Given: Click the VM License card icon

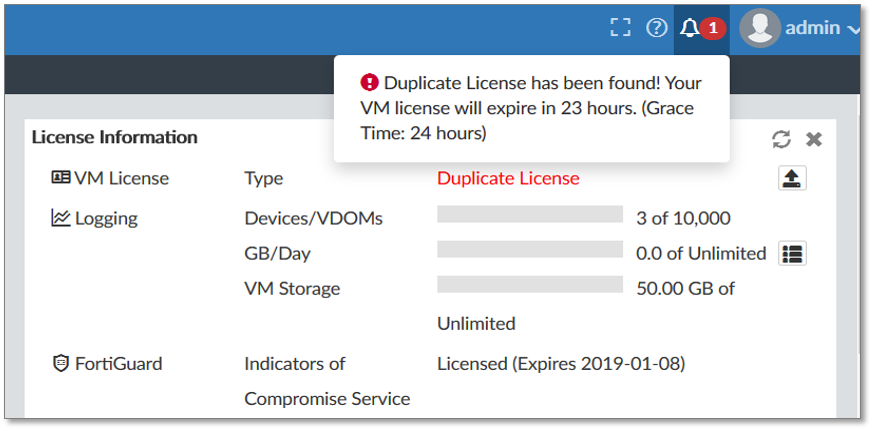Looking at the screenshot, I should (x=61, y=178).
